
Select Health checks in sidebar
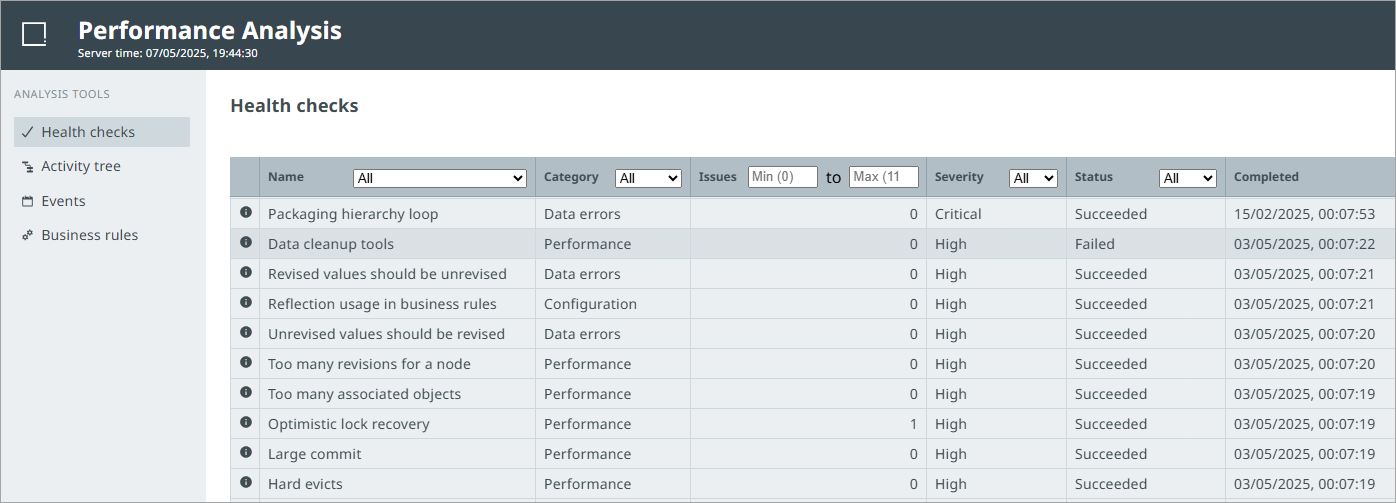click(88, 132)
